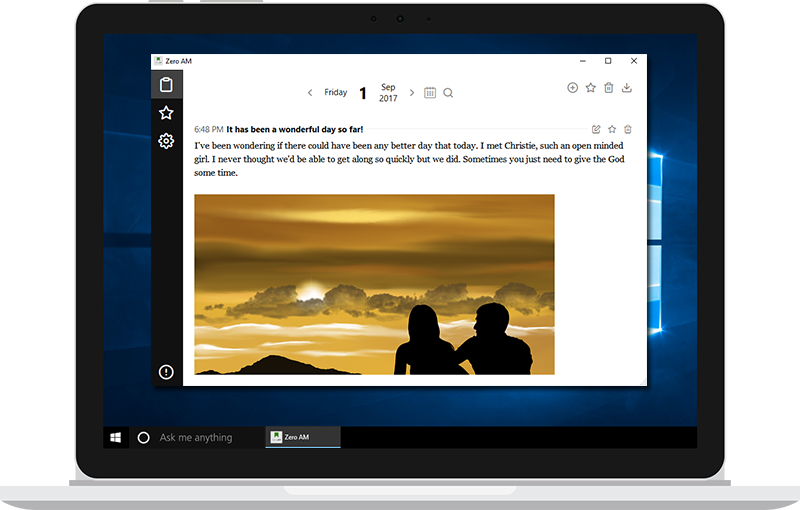Open the favorites star in sidebar
800x510 pixels.
pyautogui.click(x=166, y=113)
